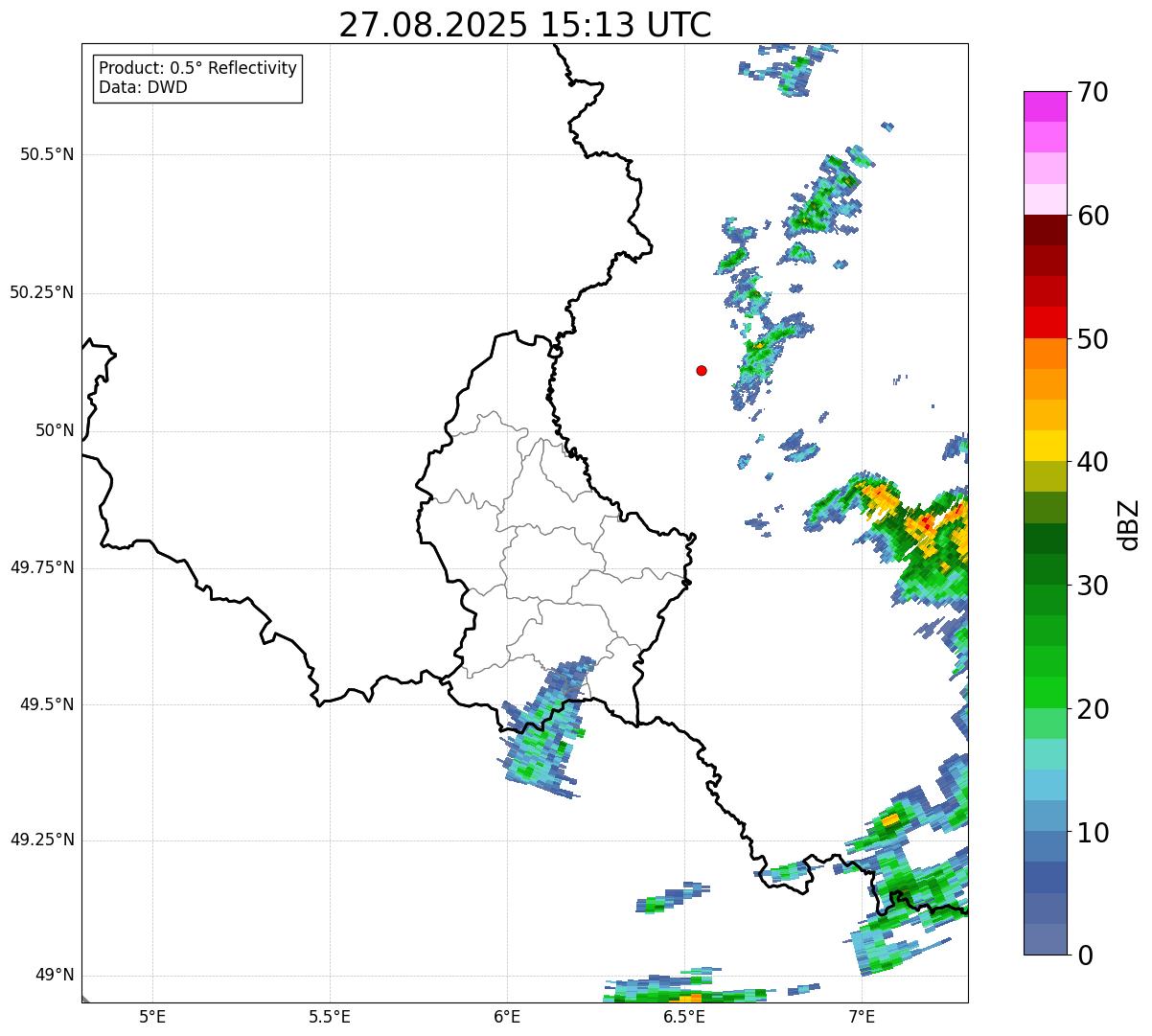Click the colorbar value 50
Screen dimensions: 1152x1036
coord(1093,339)
